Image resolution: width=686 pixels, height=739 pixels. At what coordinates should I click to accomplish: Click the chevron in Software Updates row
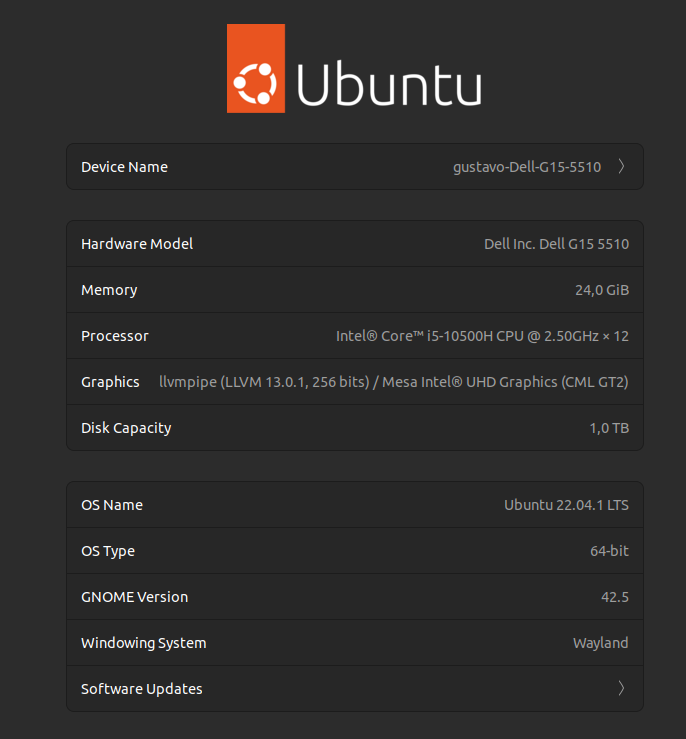point(621,689)
